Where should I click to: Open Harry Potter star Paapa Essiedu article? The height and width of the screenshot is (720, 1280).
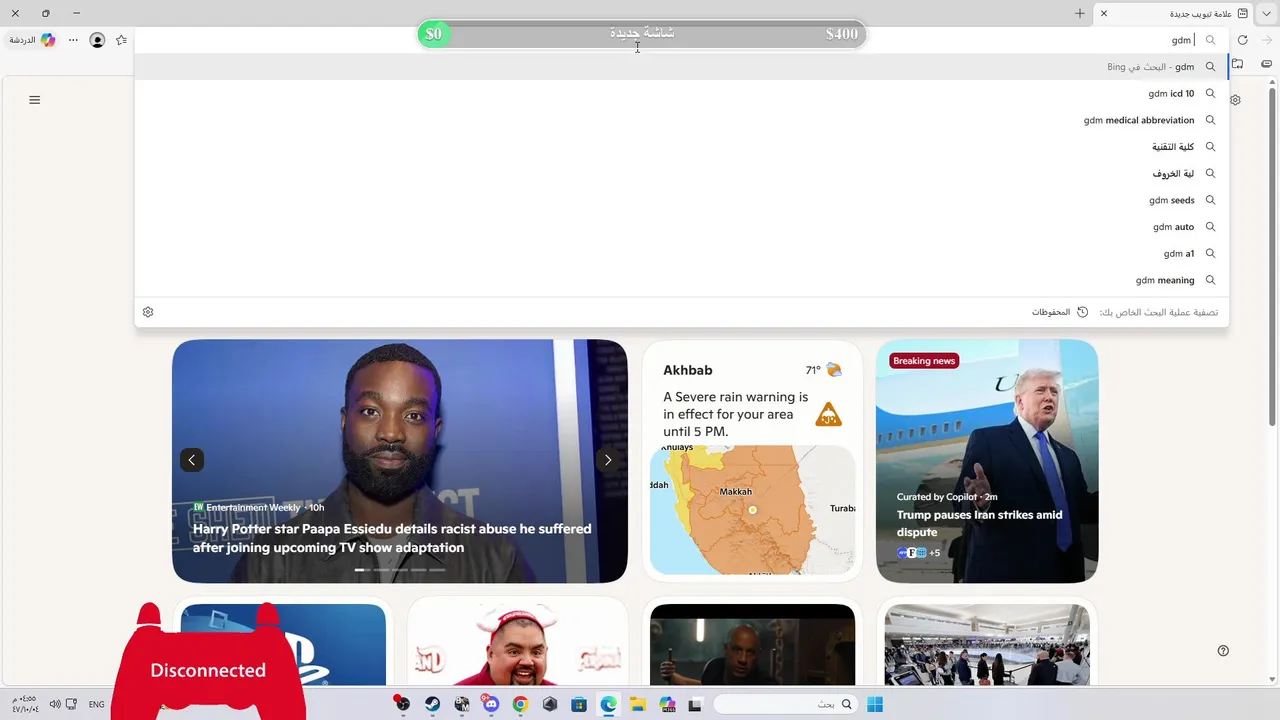pos(392,538)
